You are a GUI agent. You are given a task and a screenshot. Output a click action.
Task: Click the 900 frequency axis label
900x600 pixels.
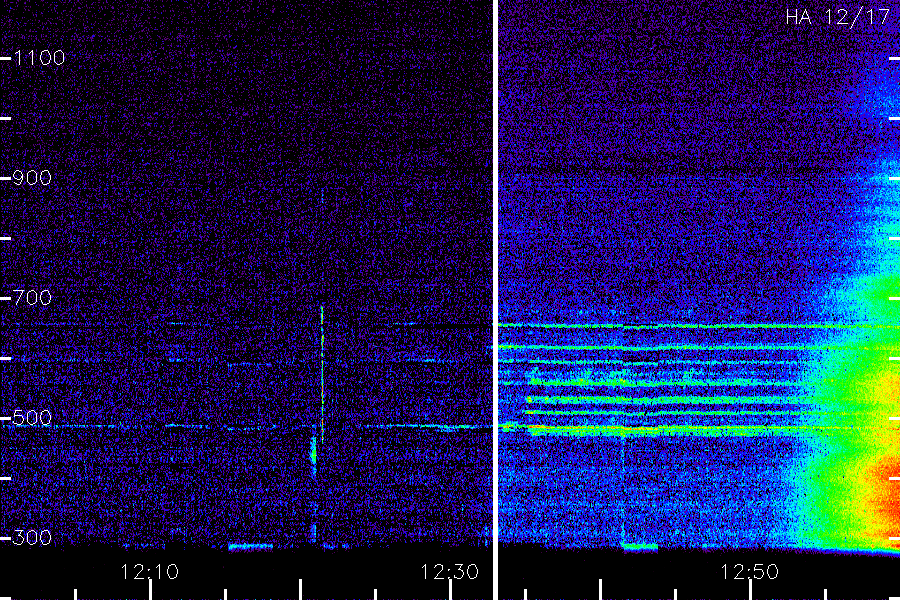[x=32, y=178]
